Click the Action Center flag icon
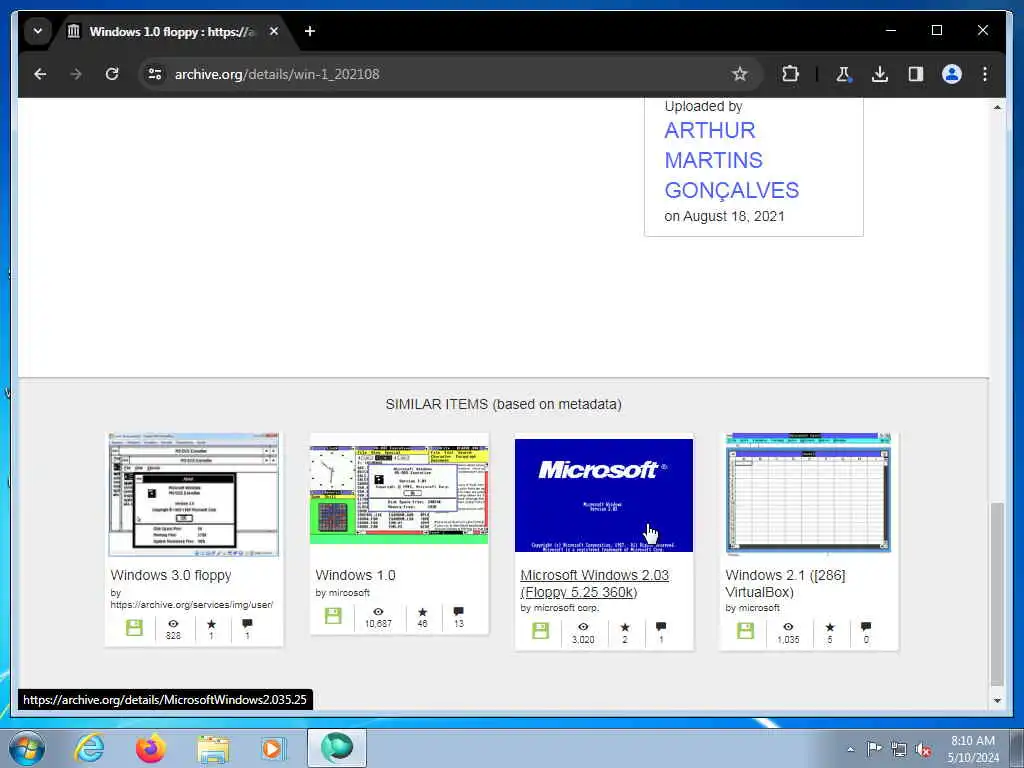 874,749
